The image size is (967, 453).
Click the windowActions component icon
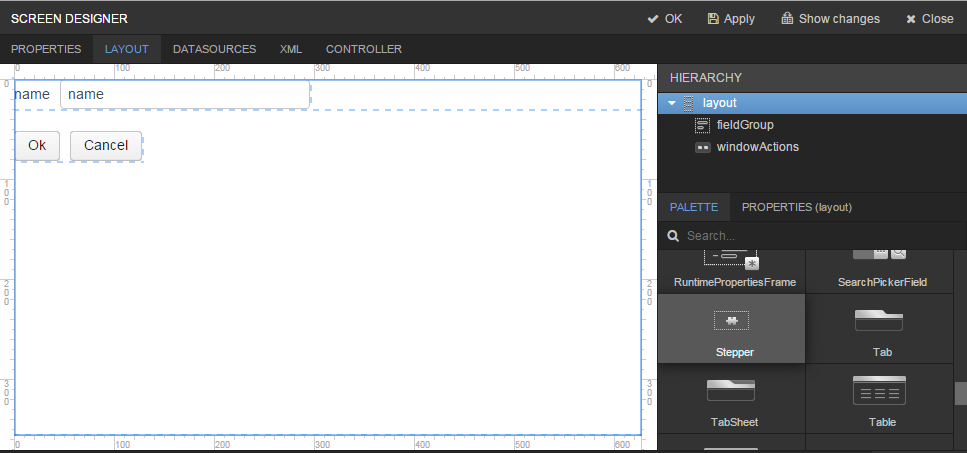pyautogui.click(x=702, y=147)
